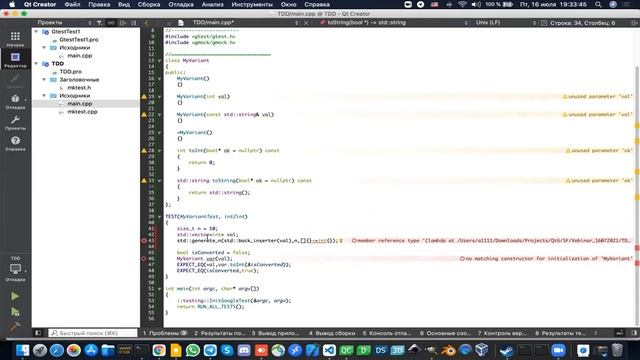Open the Анализ menu
640x360 pixels.
(x=212, y=4)
